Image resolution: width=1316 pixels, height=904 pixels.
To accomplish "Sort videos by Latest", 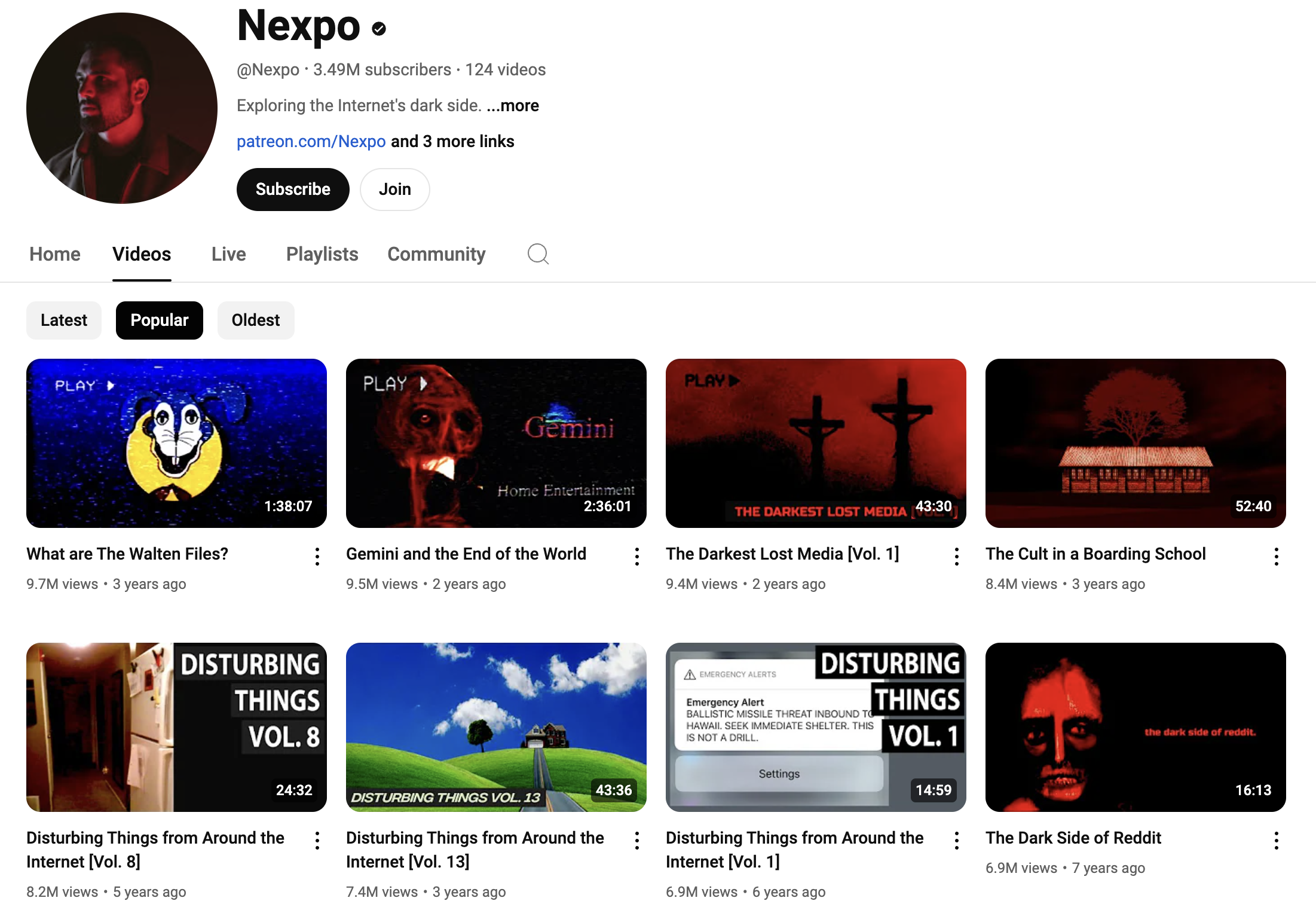I will [64, 320].
